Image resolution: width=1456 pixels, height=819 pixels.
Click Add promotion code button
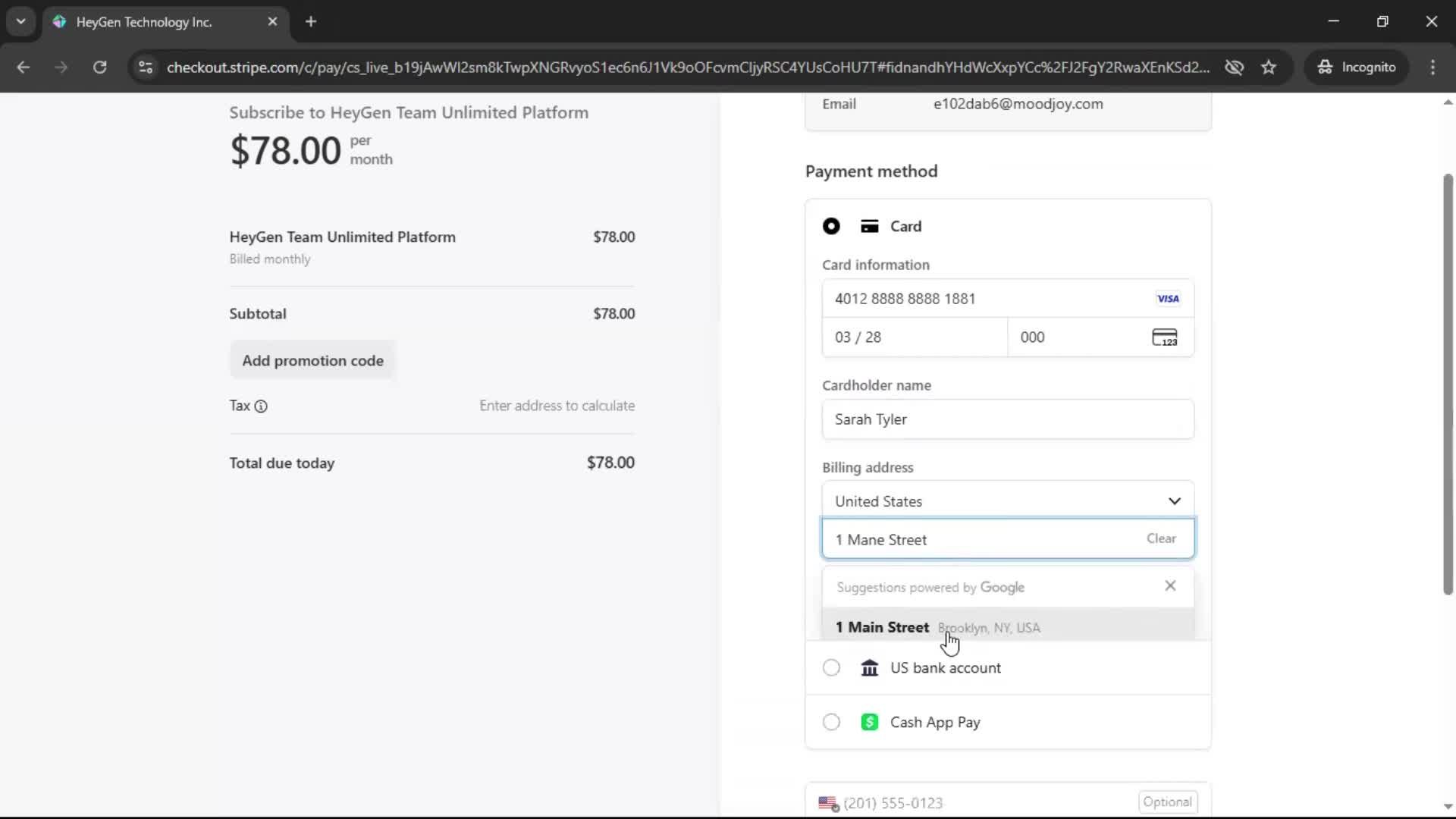(x=312, y=360)
